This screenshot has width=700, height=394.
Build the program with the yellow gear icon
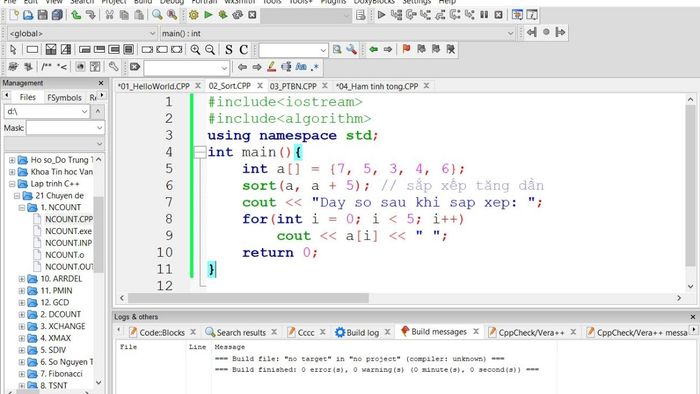click(194, 15)
